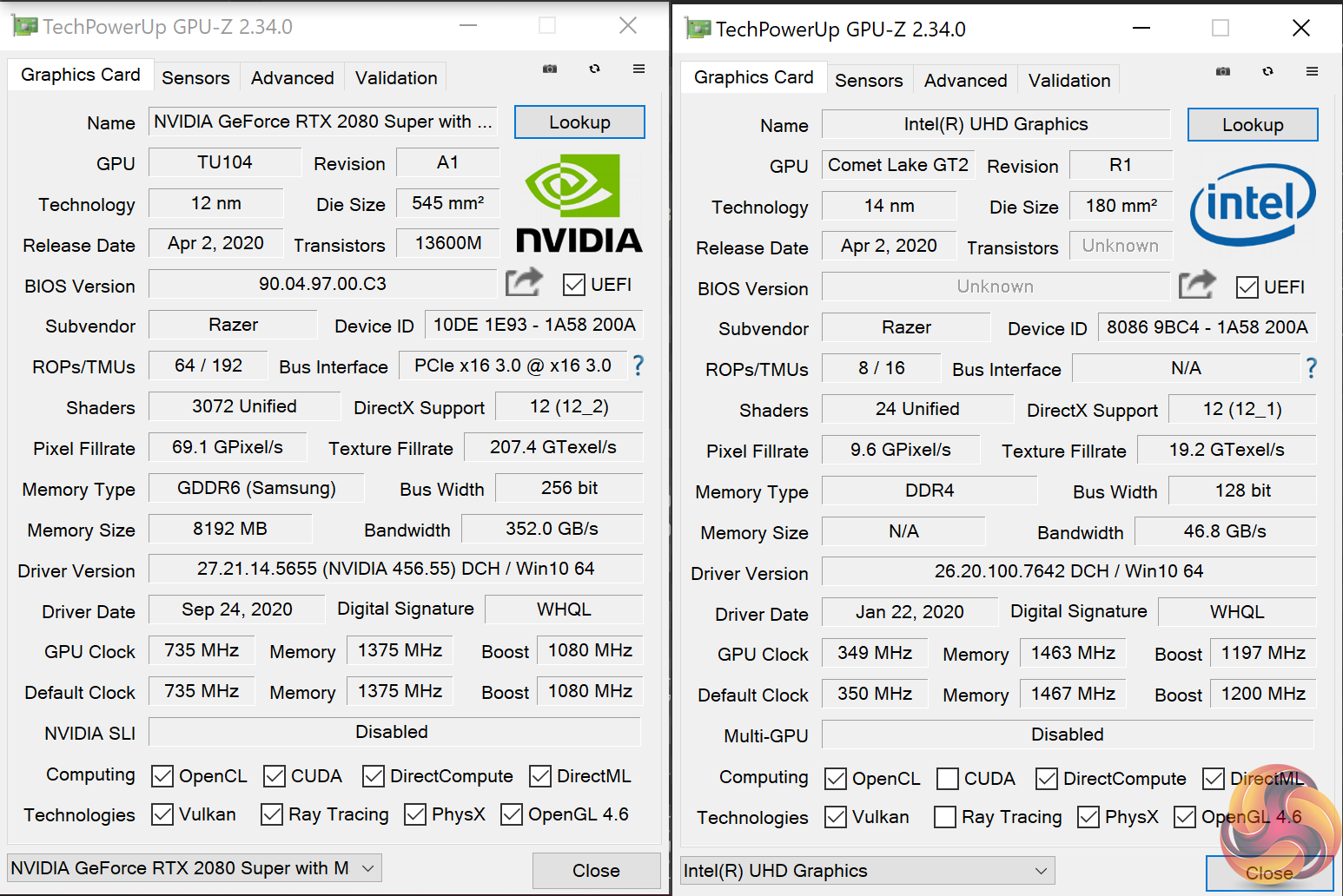Click the NVIDIA vendor logo

579,203
